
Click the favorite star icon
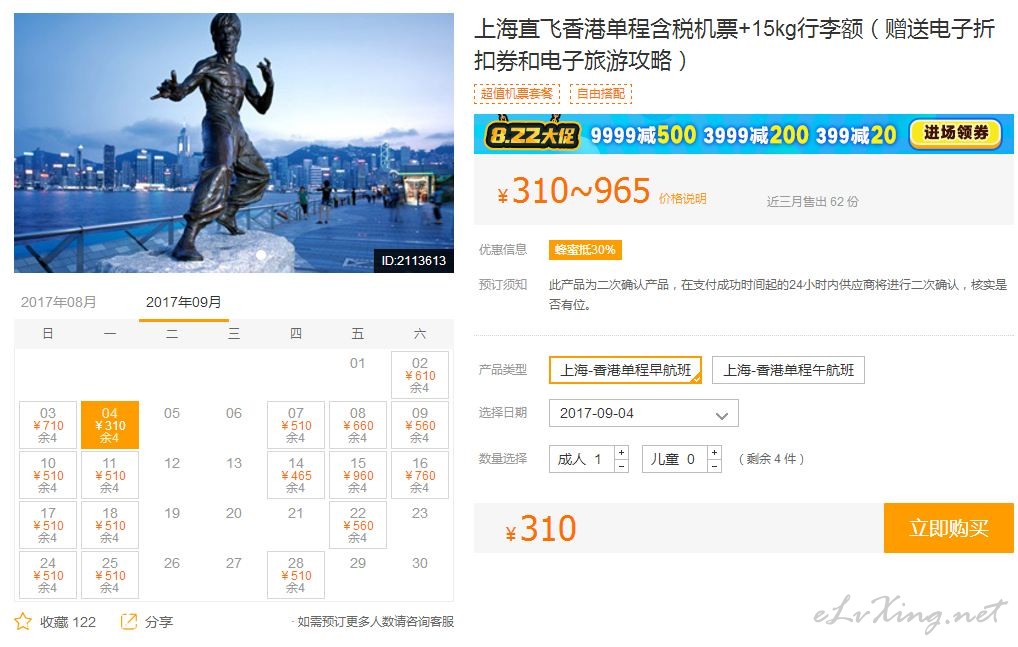[x=23, y=622]
